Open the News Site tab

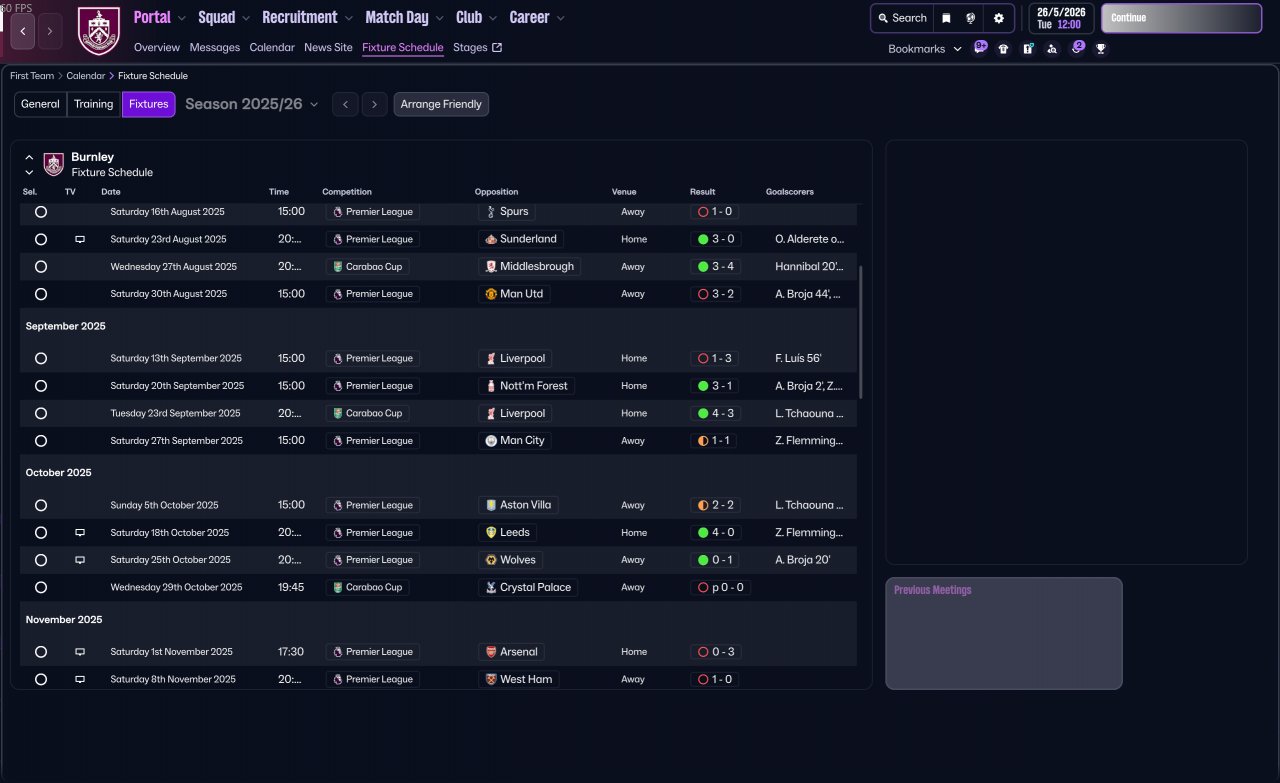click(x=328, y=47)
